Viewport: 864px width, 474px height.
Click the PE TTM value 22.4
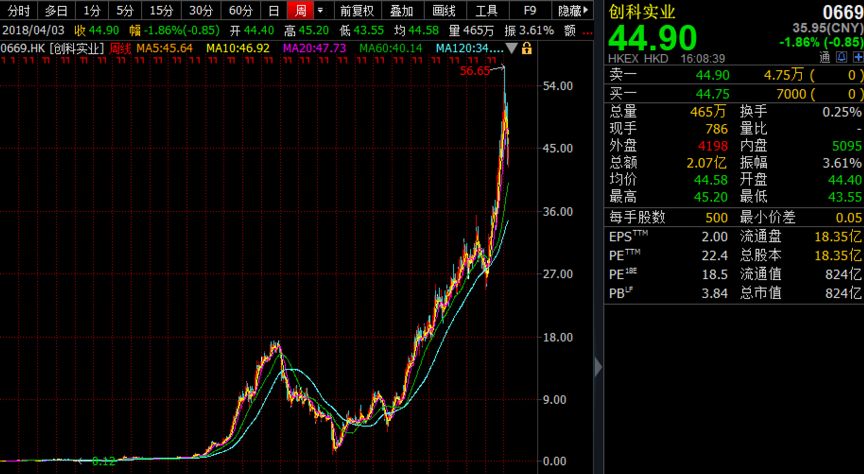pos(715,256)
